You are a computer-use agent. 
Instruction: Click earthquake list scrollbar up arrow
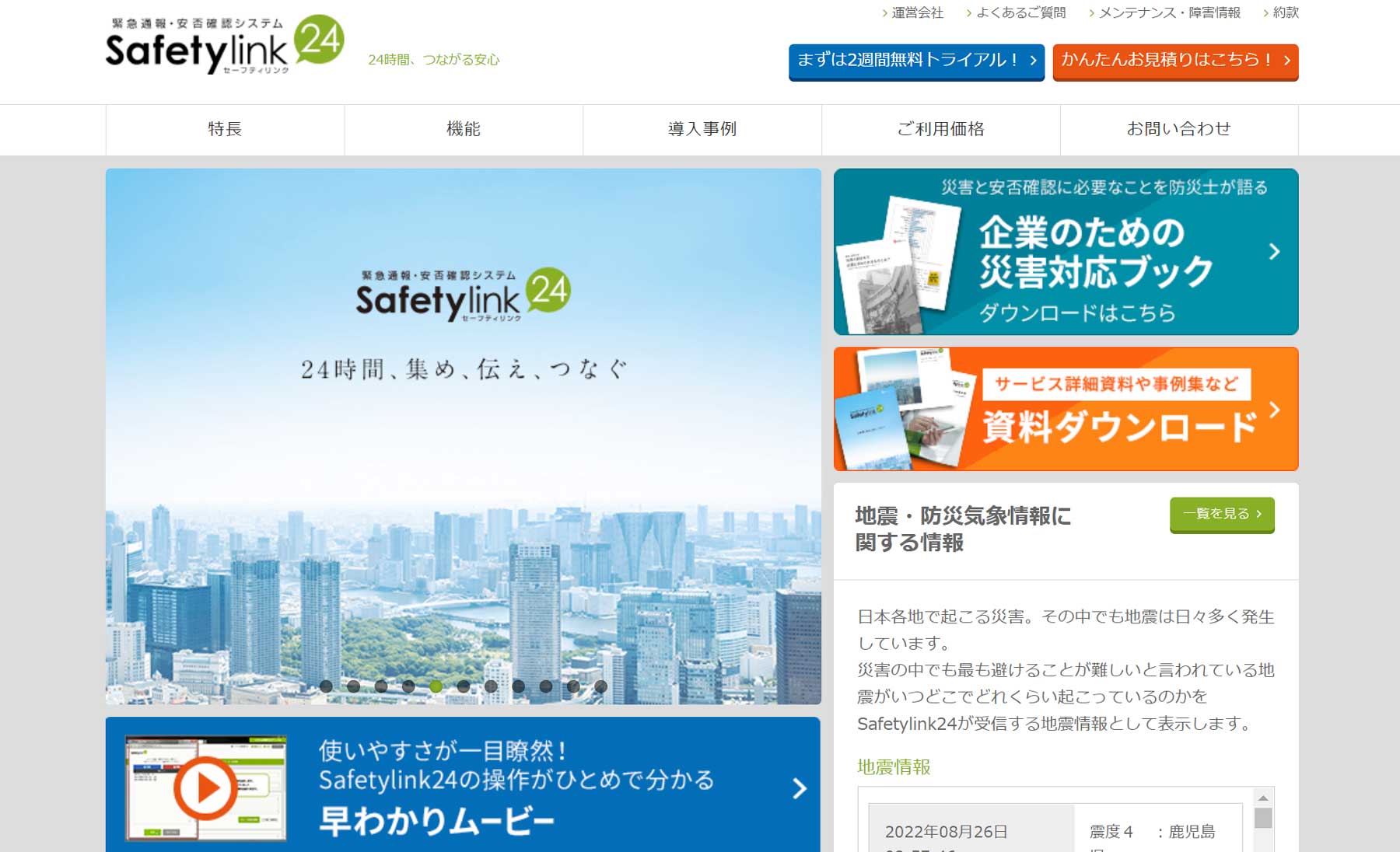pos(1263,798)
